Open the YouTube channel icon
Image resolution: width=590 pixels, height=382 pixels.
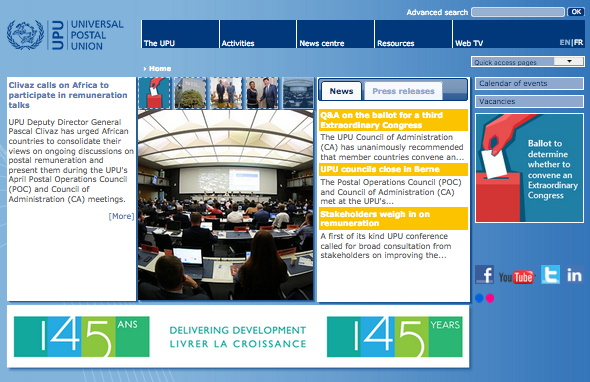tap(516, 277)
